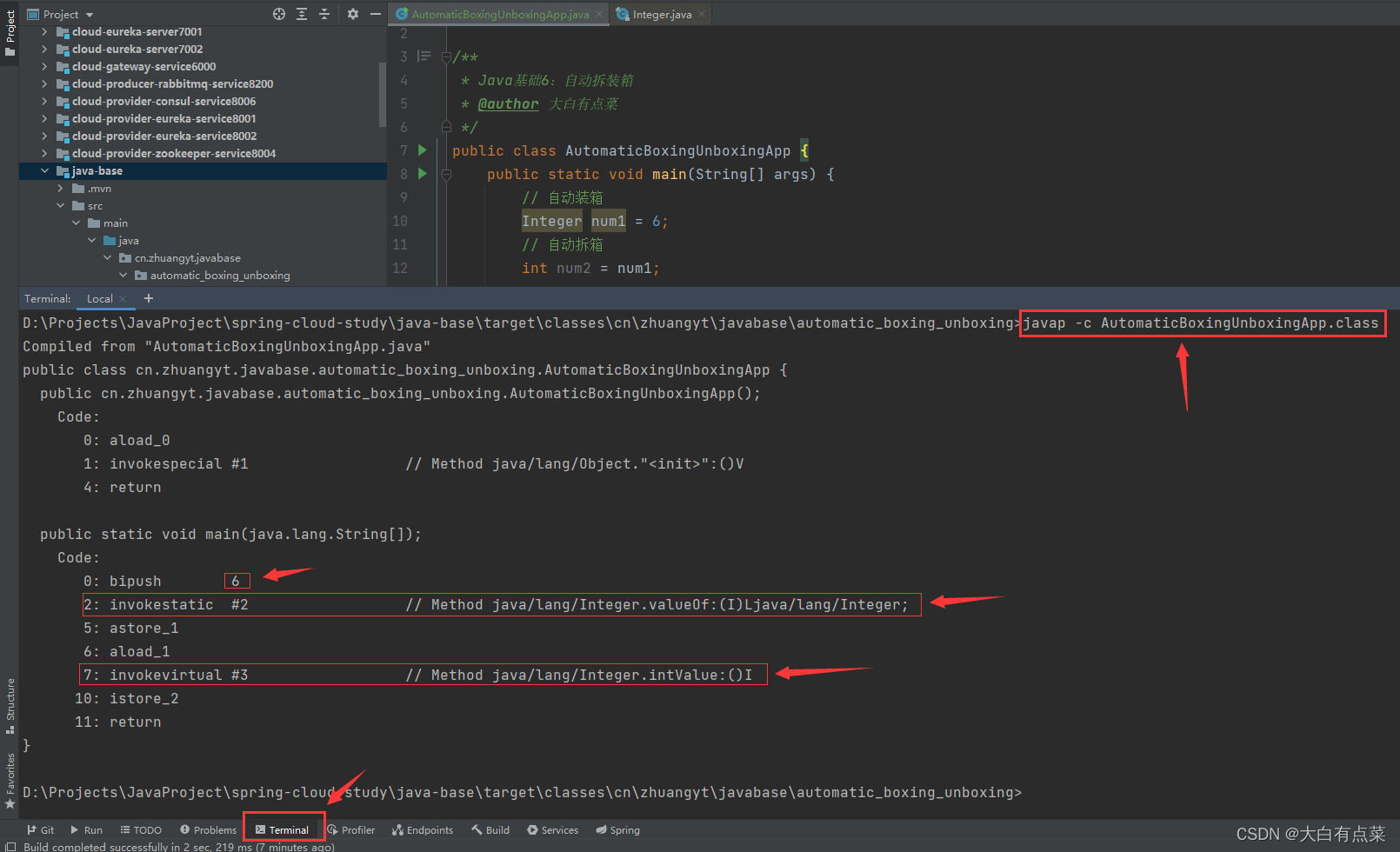Screen dimensions: 1400x852
Task: Click the main method fold marker on line 8
Action: 446,174
